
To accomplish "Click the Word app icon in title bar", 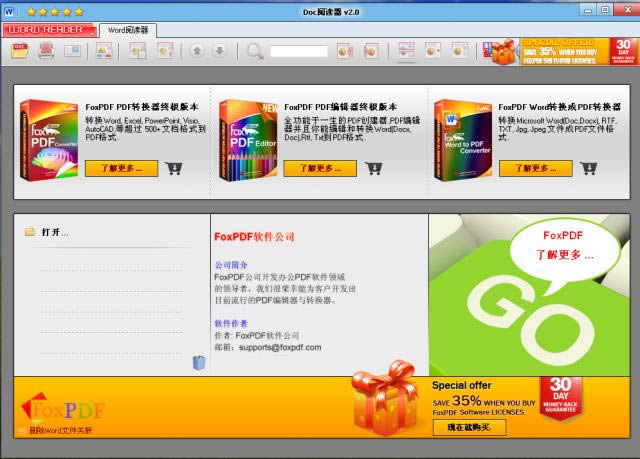I will pos(9,12).
